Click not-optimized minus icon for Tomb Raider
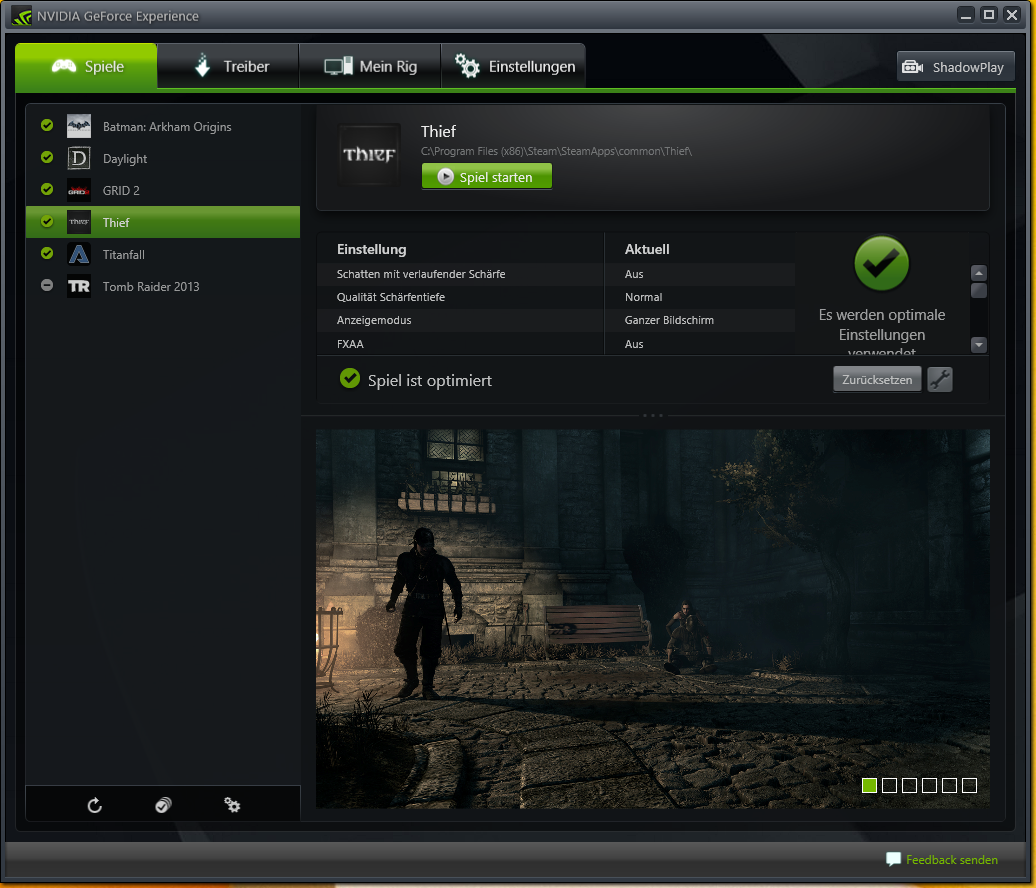Viewport: 1036px width, 888px height. click(47, 285)
